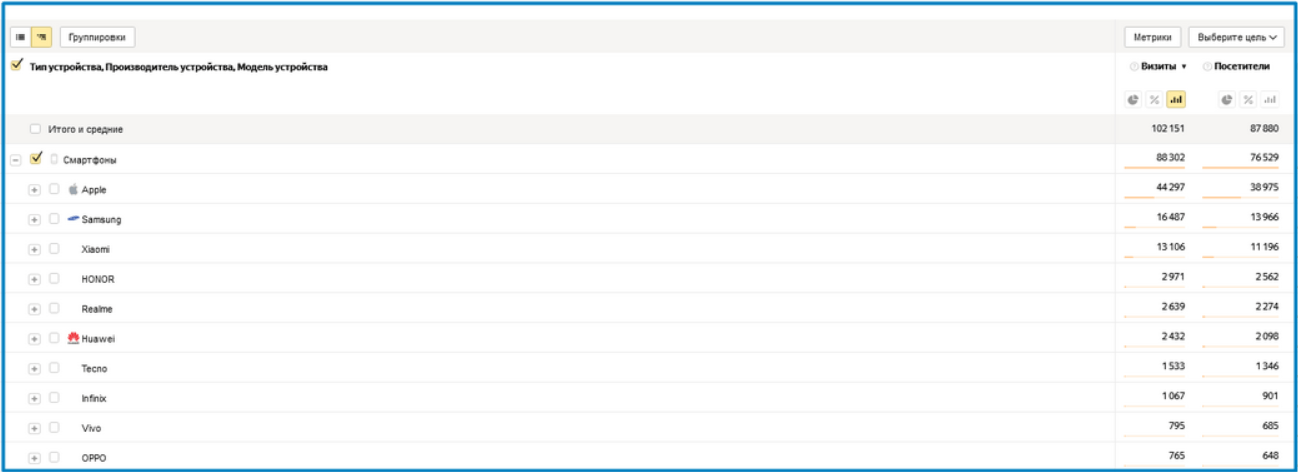Select the tree view icon
Viewport: 1298px width, 472px height.
(x=42, y=37)
